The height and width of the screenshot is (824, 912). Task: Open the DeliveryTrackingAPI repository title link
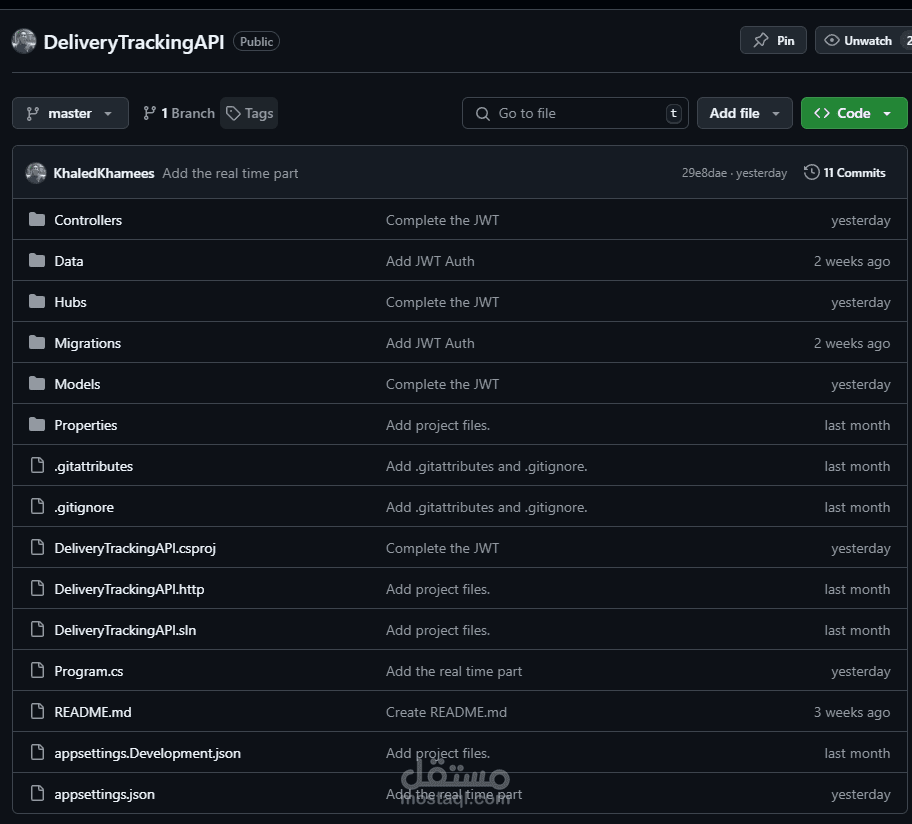pos(134,42)
